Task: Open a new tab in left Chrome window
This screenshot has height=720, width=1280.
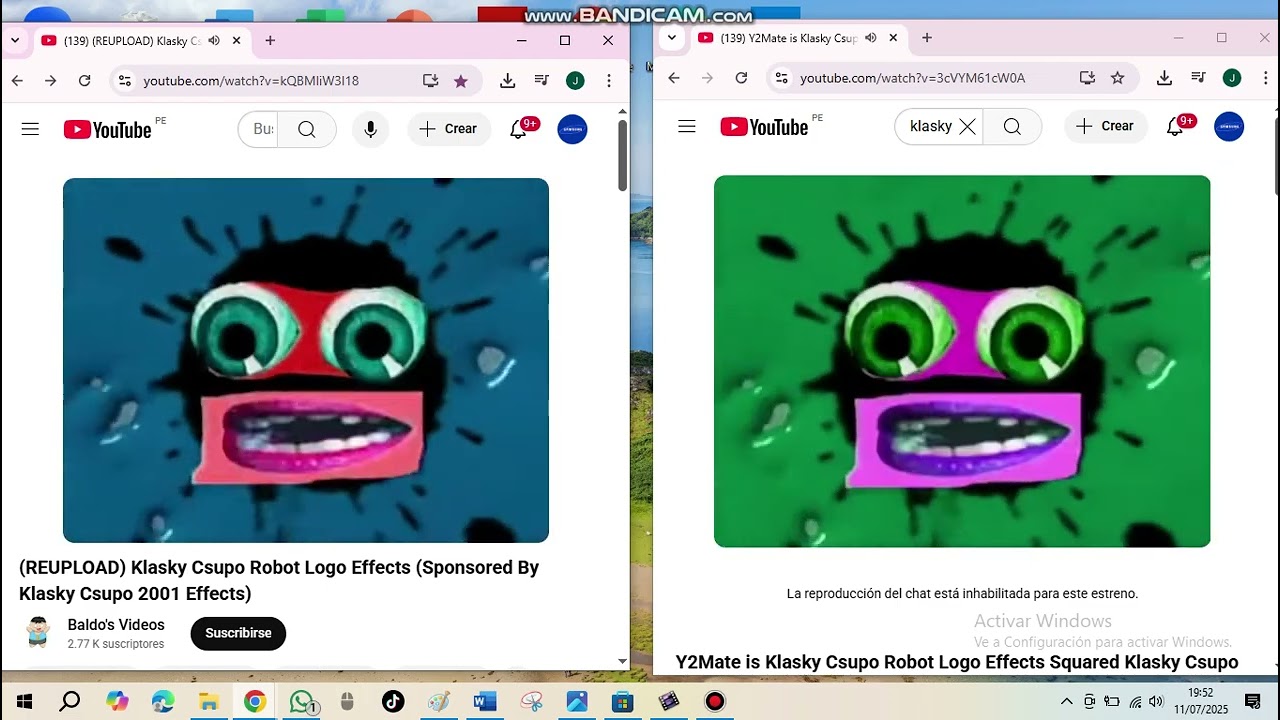Action: pos(270,40)
